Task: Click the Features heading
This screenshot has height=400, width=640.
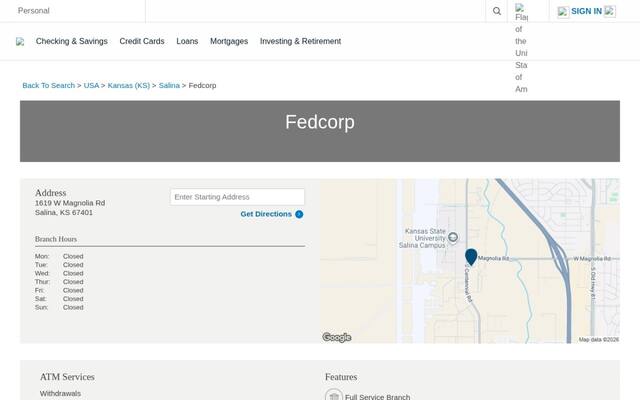Action: click(341, 377)
